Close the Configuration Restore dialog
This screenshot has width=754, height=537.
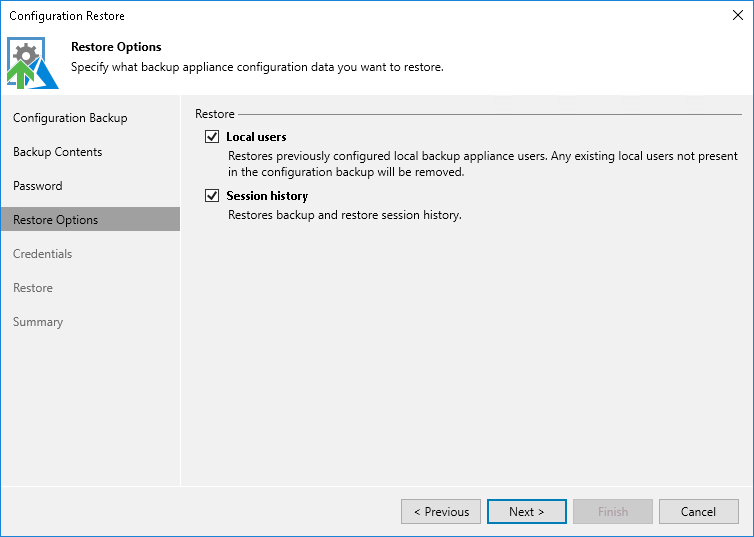pyautogui.click(x=738, y=16)
